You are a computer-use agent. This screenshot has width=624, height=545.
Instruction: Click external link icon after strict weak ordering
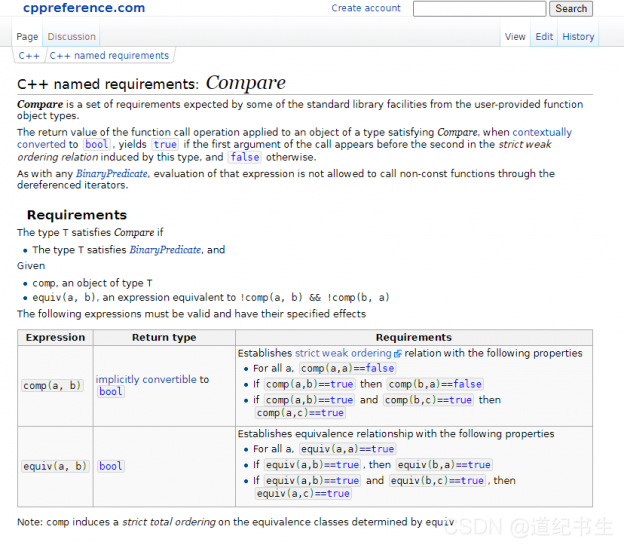397,354
